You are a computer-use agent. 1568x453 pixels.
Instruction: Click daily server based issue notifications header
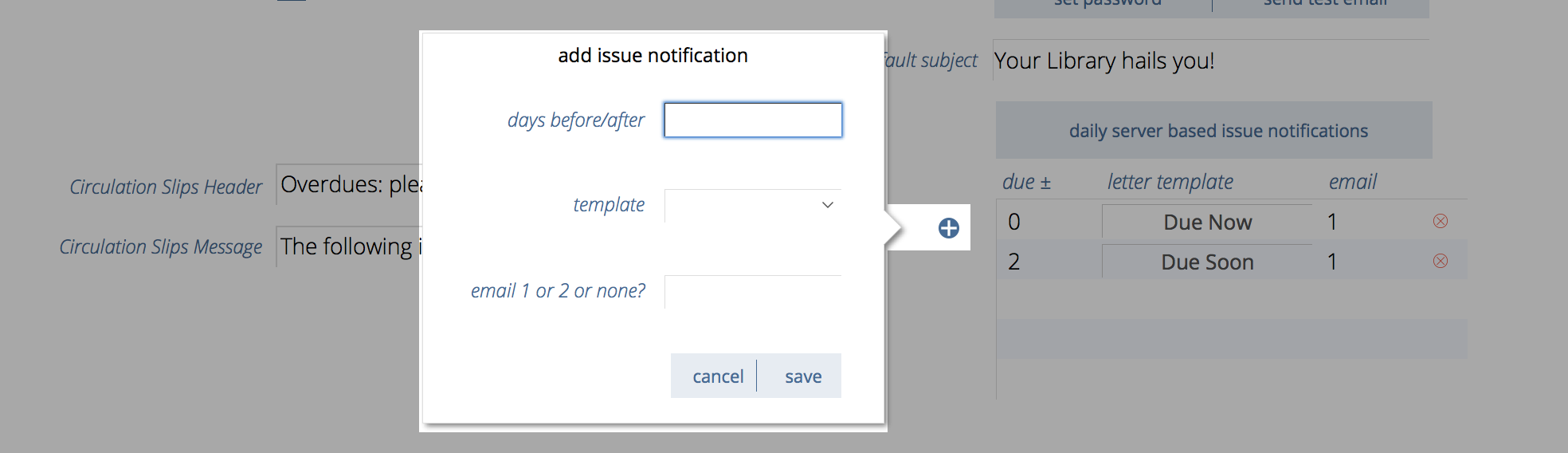click(1217, 131)
